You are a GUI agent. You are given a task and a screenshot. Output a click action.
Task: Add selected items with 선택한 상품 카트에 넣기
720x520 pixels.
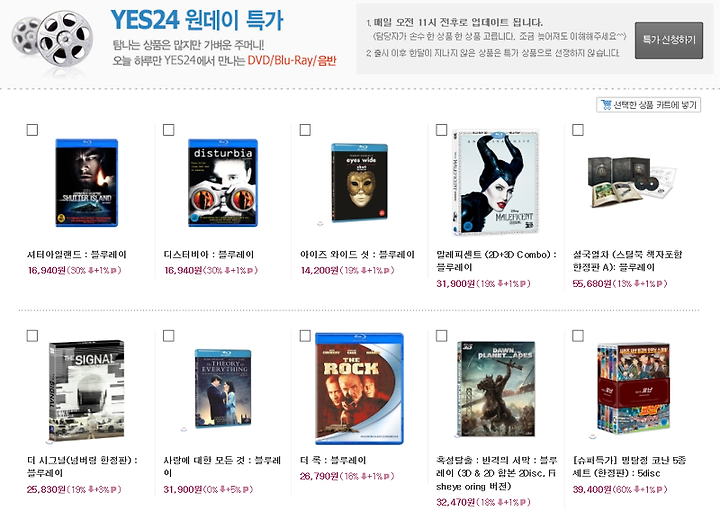point(648,105)
